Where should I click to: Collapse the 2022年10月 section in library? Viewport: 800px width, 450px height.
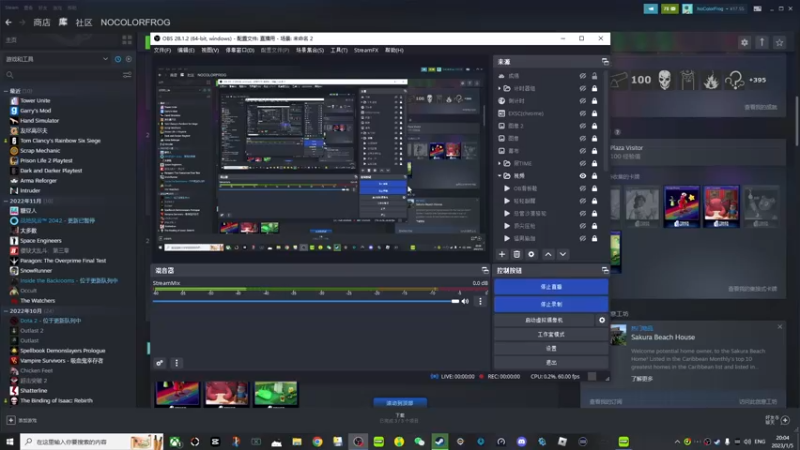pyautogui.click(x=6, y=311)
